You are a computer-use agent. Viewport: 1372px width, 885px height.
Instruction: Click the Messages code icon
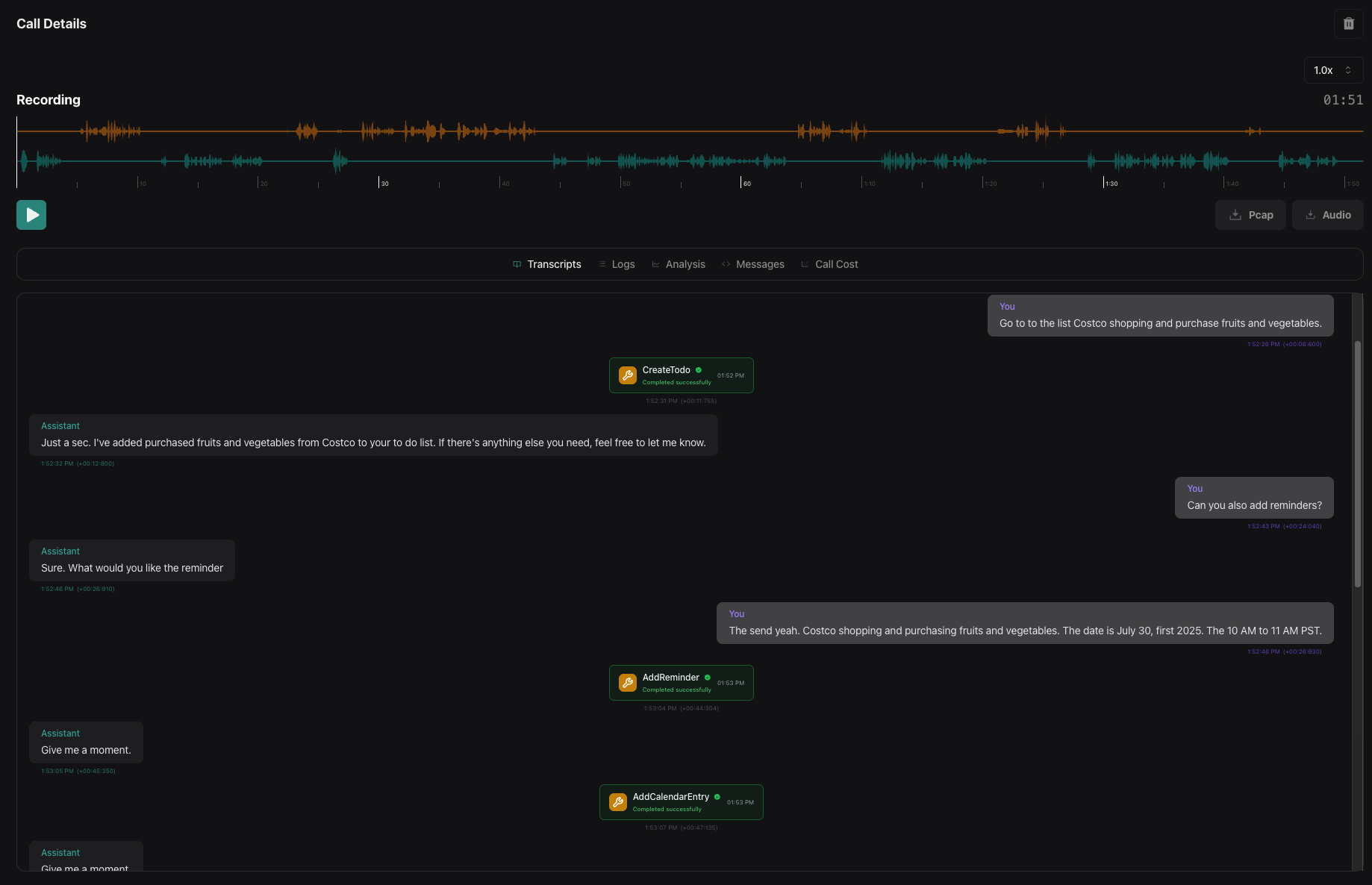[725, 264]
